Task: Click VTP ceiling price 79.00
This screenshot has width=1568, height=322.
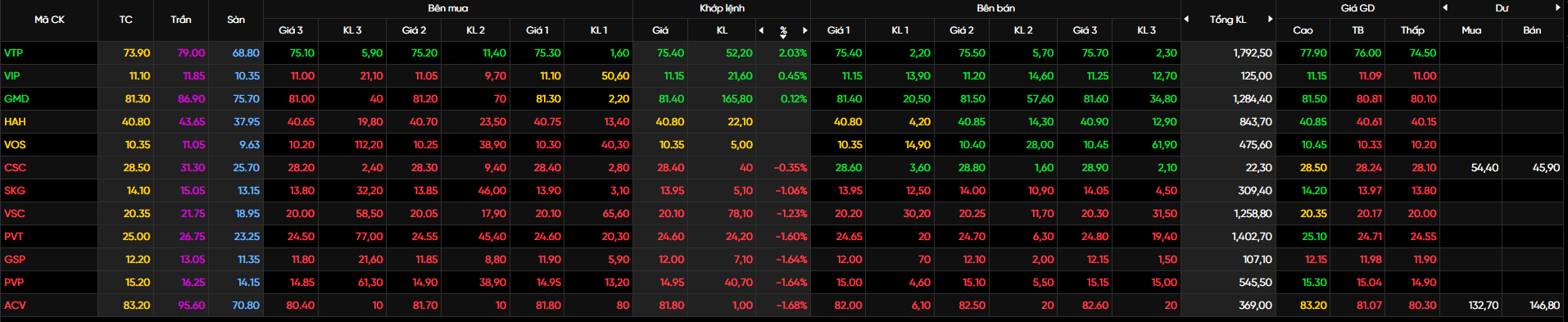Action: tap(191, 53)
